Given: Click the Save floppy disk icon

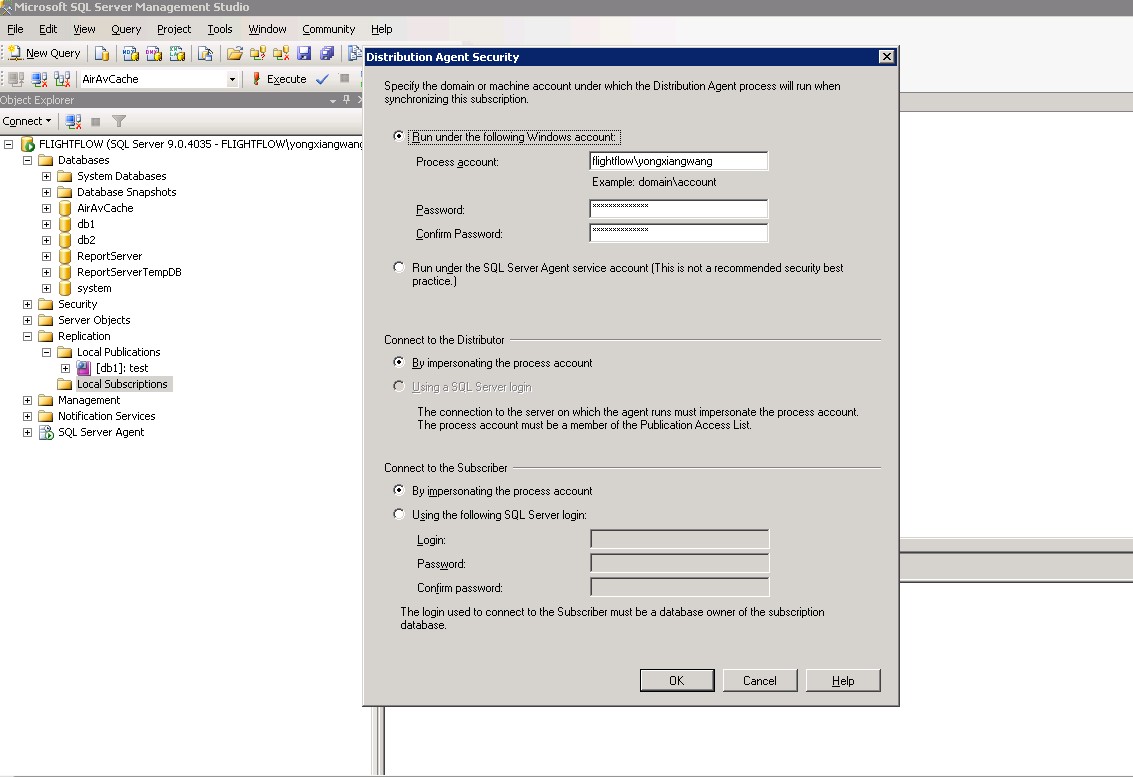Looking at the screenshot, I should [304, 53].
